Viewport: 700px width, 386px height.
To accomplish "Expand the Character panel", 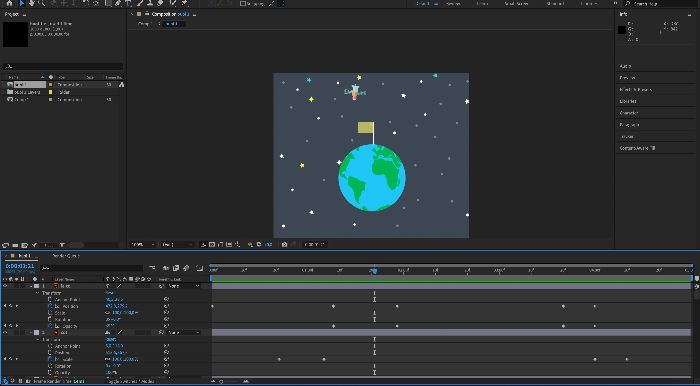I will tap(629, 113).
